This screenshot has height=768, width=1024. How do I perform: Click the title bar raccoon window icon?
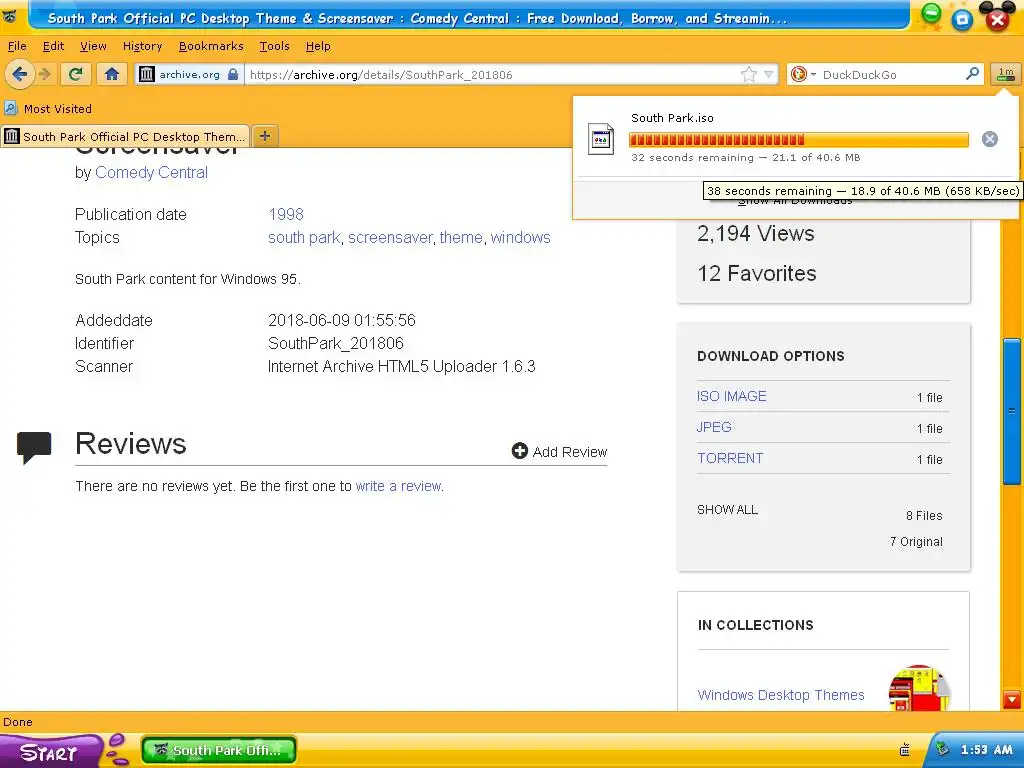(9, 16)
